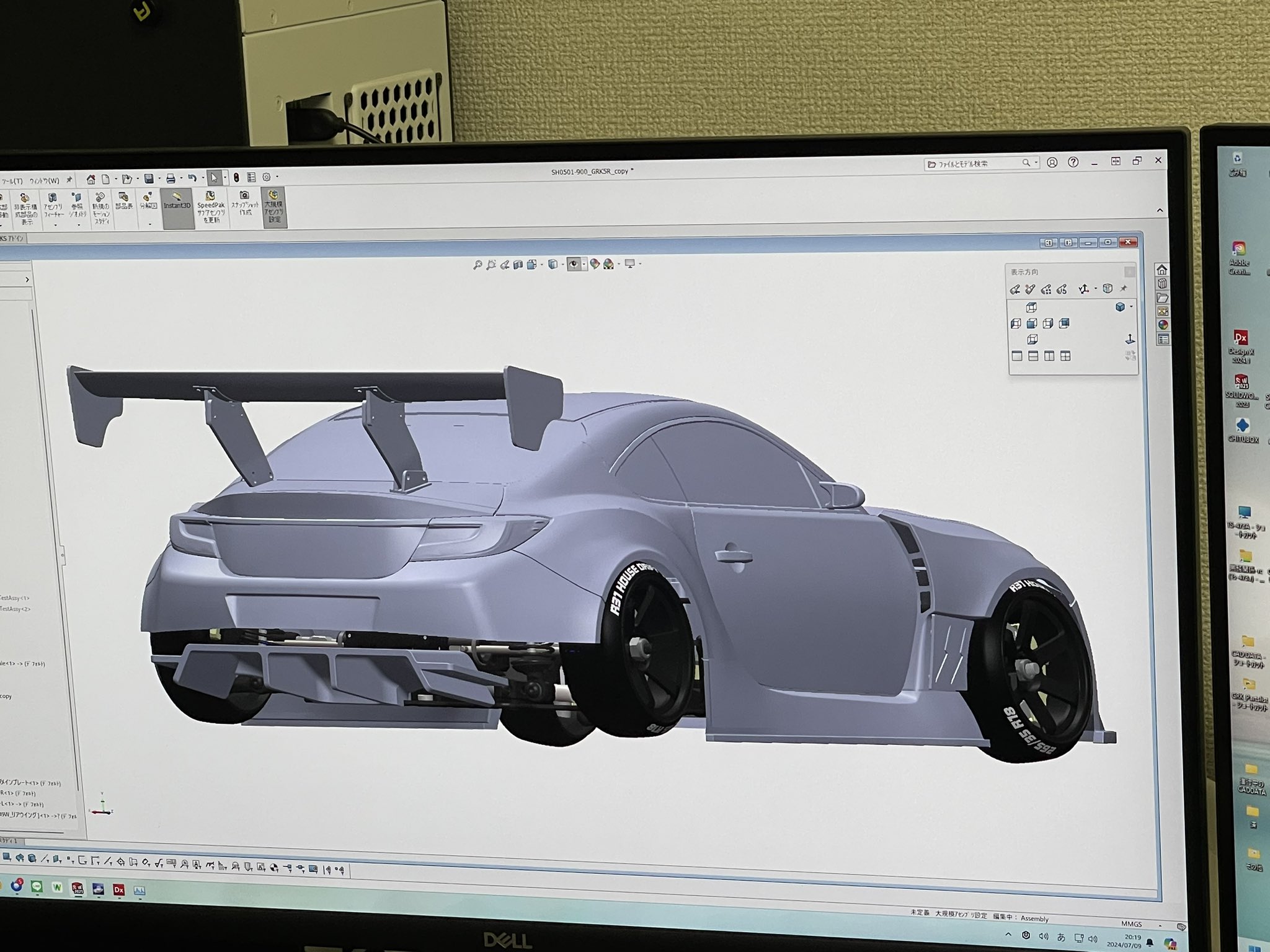Print using the printer icon
Screen dimensions: 1270x952
171,178
